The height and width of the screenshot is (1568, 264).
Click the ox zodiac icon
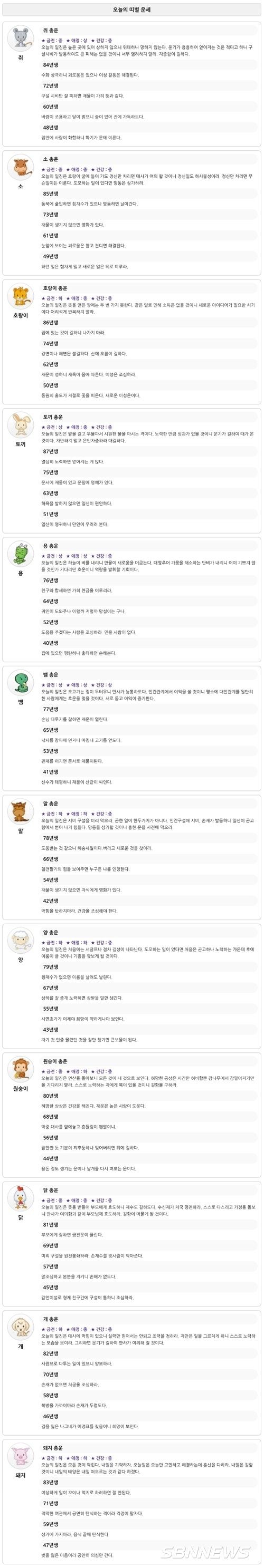[20, 167]
